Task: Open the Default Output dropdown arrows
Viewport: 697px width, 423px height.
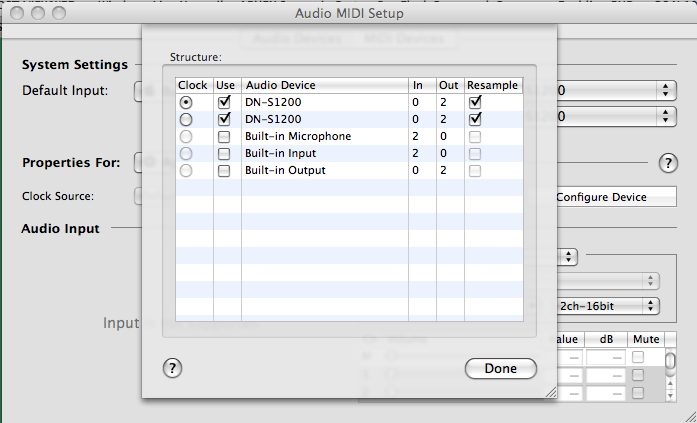Action: [x=665, y=116]
